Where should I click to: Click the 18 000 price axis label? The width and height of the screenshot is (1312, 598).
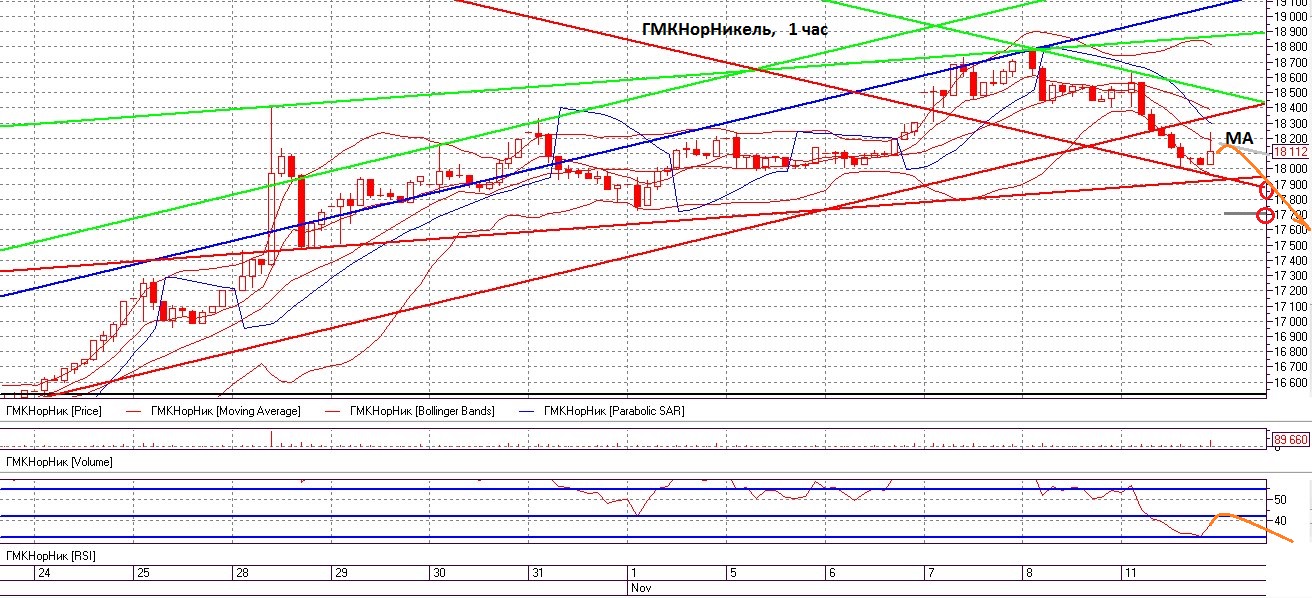1291,169
